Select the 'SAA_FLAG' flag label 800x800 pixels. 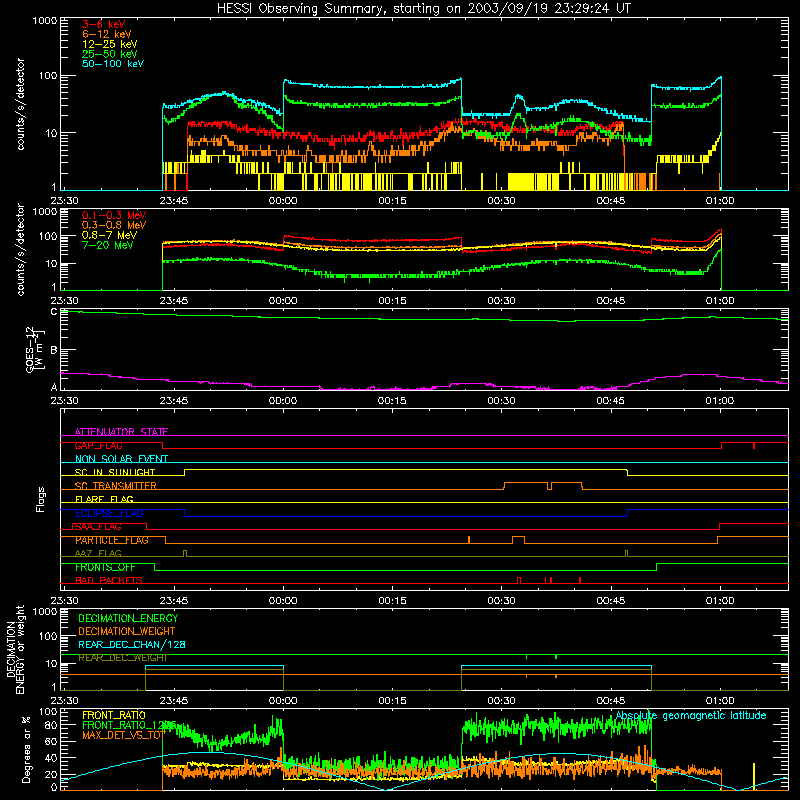(98, 527)
